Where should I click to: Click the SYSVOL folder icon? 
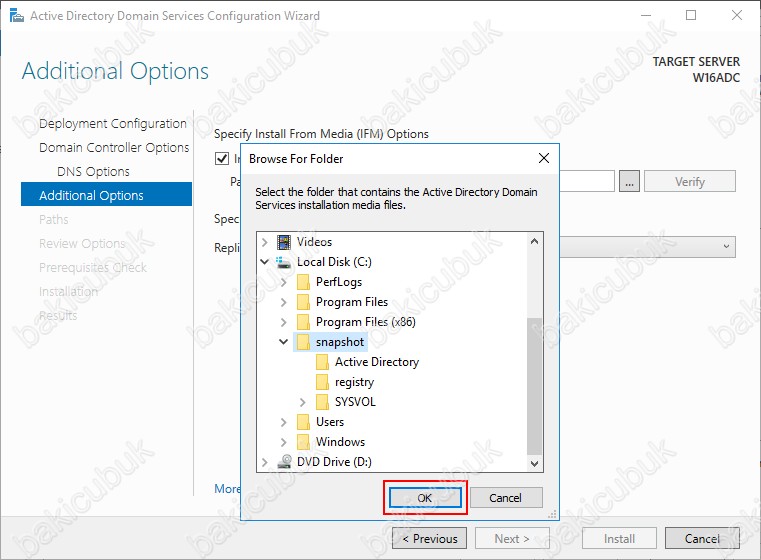coord(322,402)
